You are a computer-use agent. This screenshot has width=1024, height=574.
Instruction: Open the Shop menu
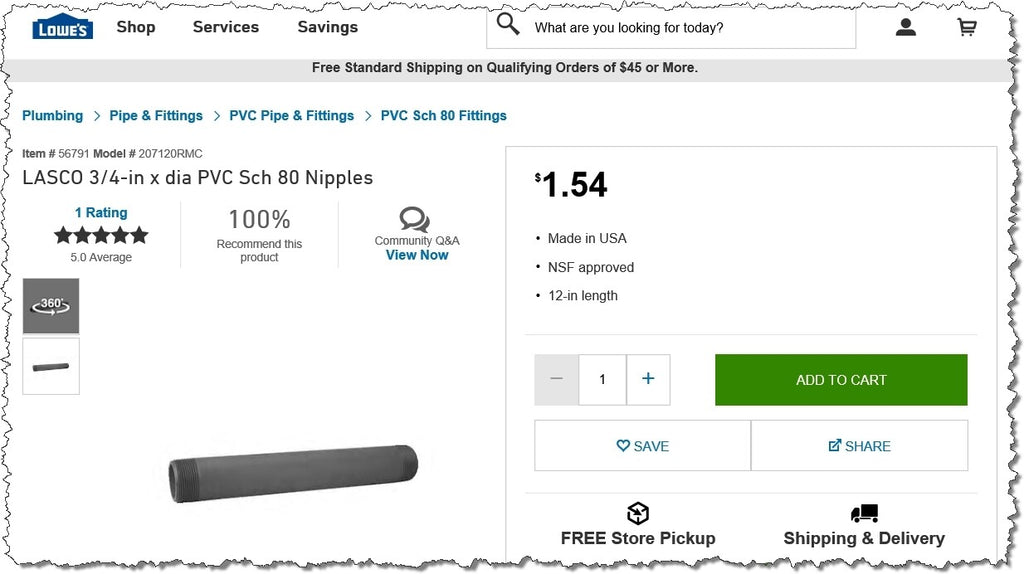click(136, 27)
